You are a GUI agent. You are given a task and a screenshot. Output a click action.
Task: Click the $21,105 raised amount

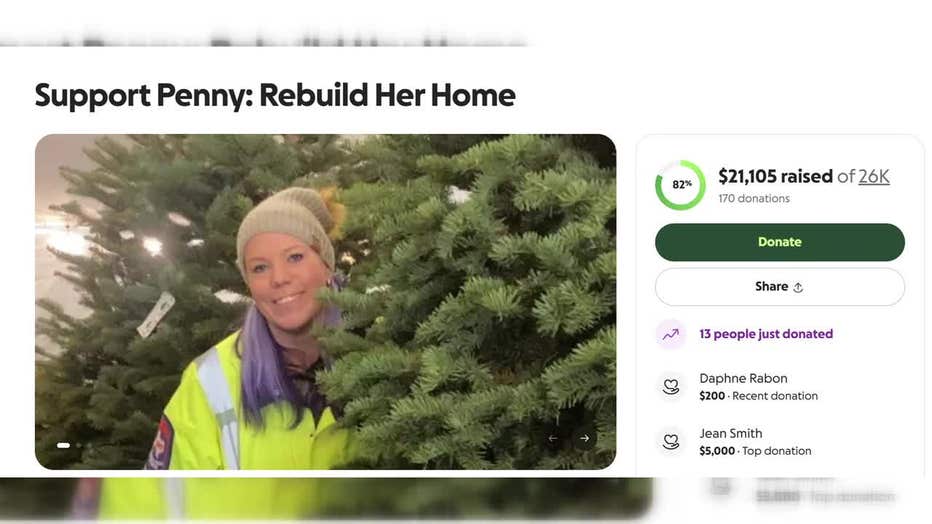[x=776, y=176]
